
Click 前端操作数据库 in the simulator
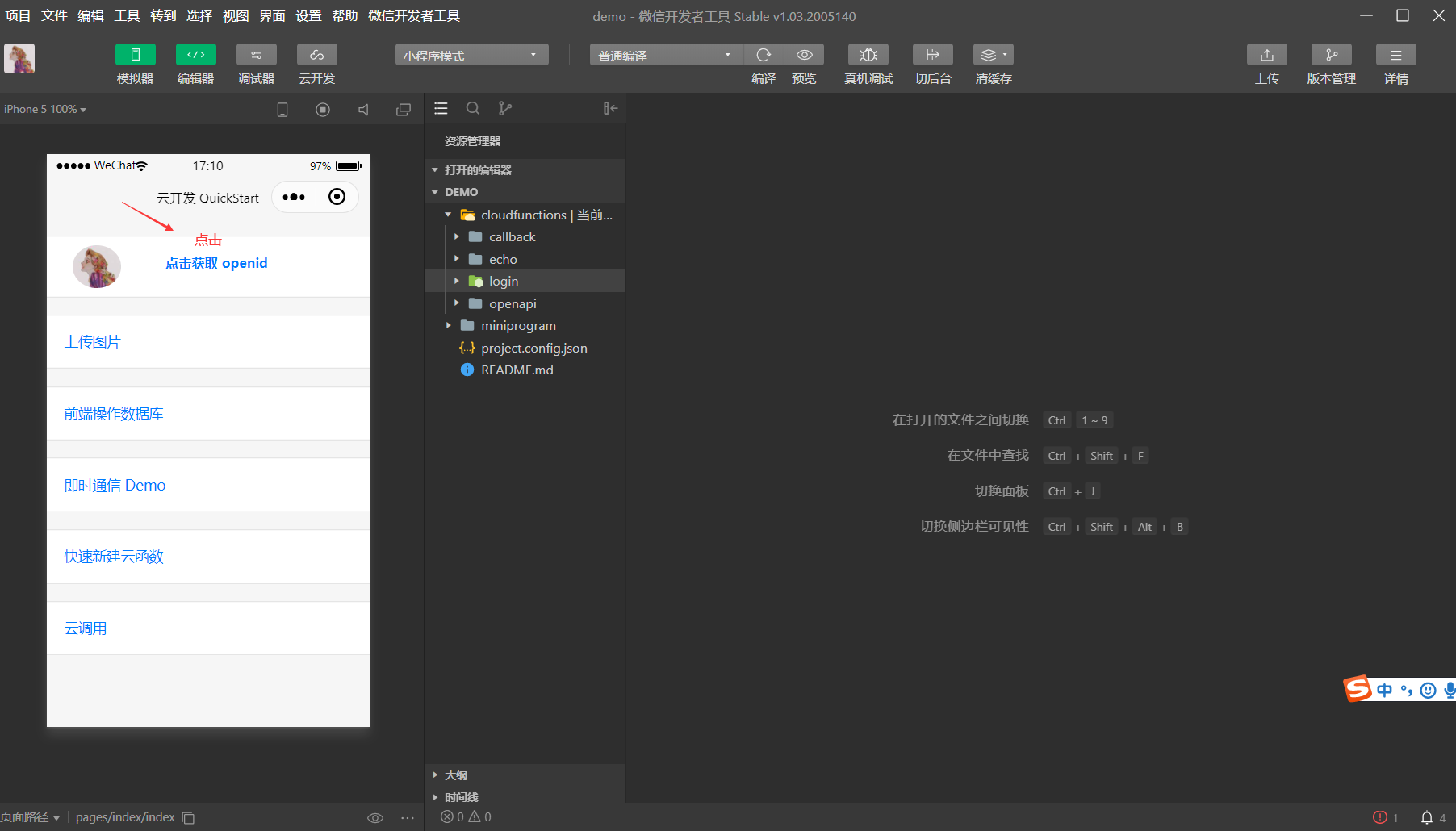pyautogui.click(x=114, y=414)
